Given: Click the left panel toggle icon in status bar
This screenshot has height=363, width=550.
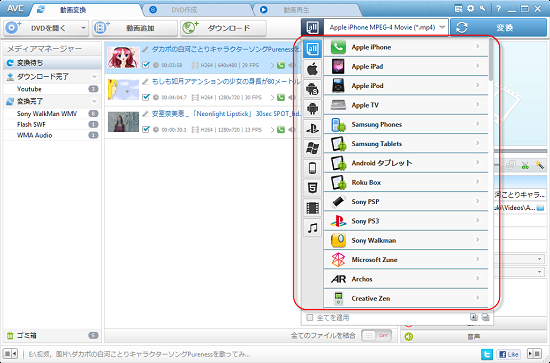Looking at the screenshot, I should (x=10, y=354).
